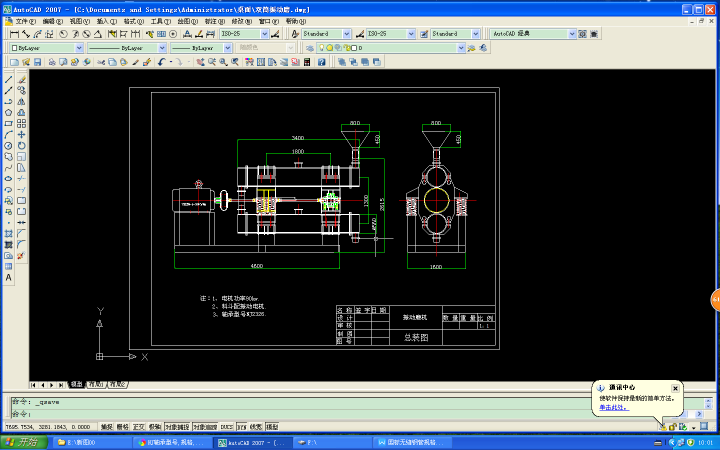
Task: Click the Undo arrow icon
Action: (x=161, y=62)
